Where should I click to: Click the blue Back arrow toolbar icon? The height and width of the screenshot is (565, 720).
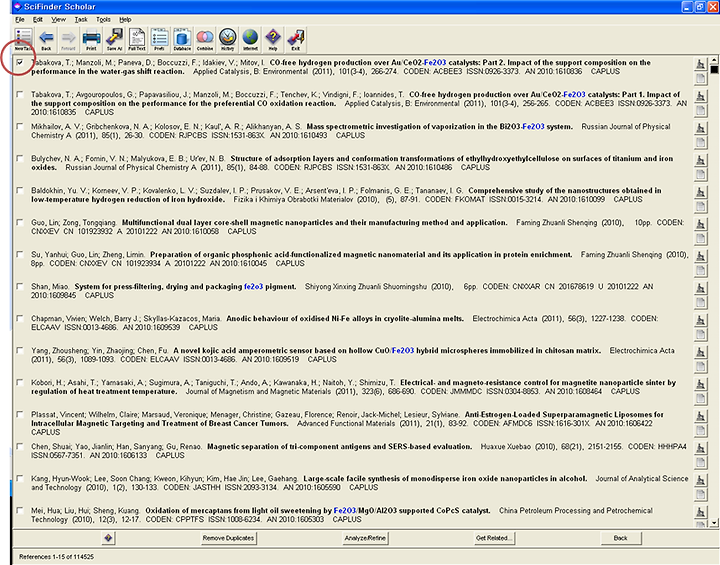[x=46, y=40]
